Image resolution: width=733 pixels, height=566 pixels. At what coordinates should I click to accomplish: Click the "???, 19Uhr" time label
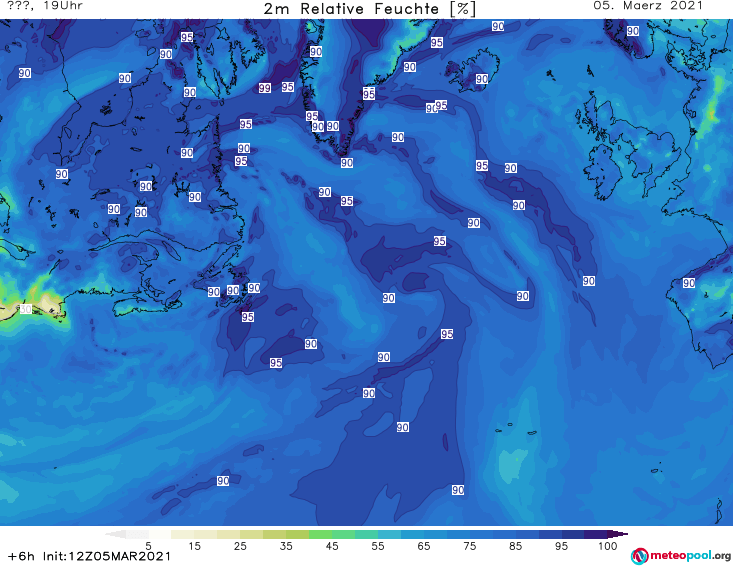pos(45,6)
